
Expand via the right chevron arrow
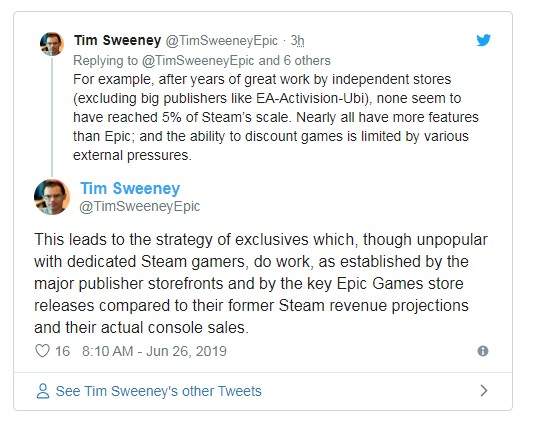pos(483,391)
